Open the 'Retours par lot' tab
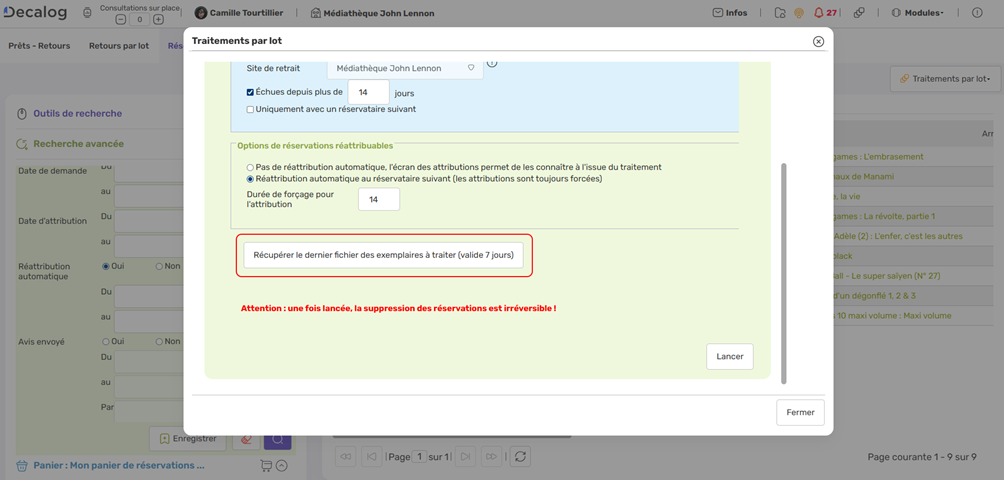The height and width of the screenshot is (480, 1004). (x=118, y=46)
